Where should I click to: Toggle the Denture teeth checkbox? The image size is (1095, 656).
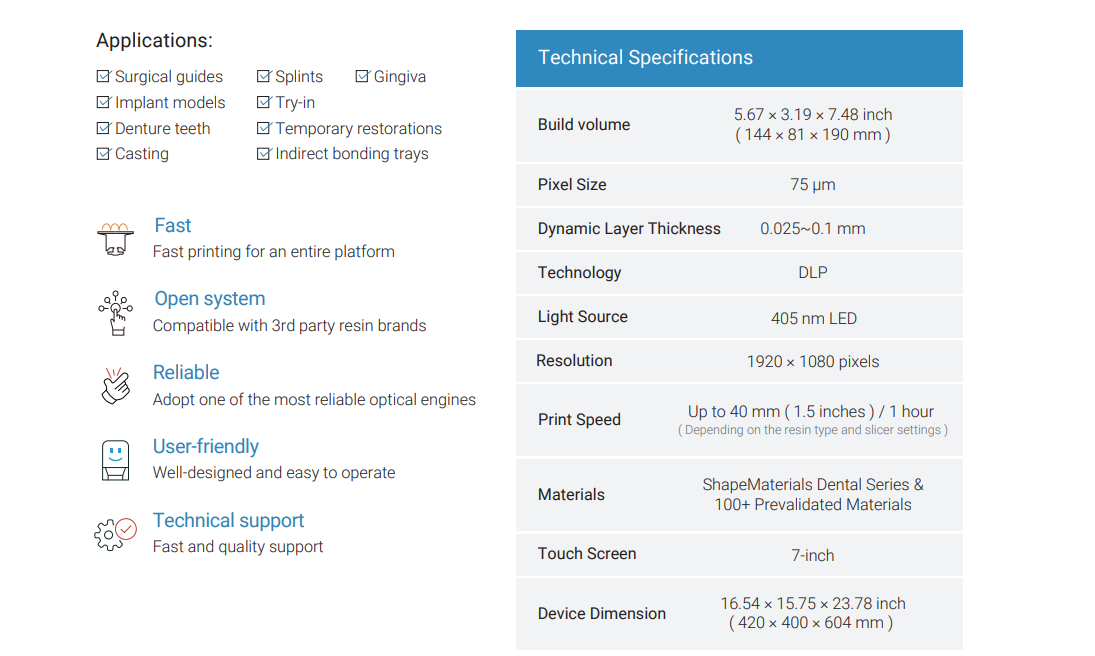tap(103, 128)
